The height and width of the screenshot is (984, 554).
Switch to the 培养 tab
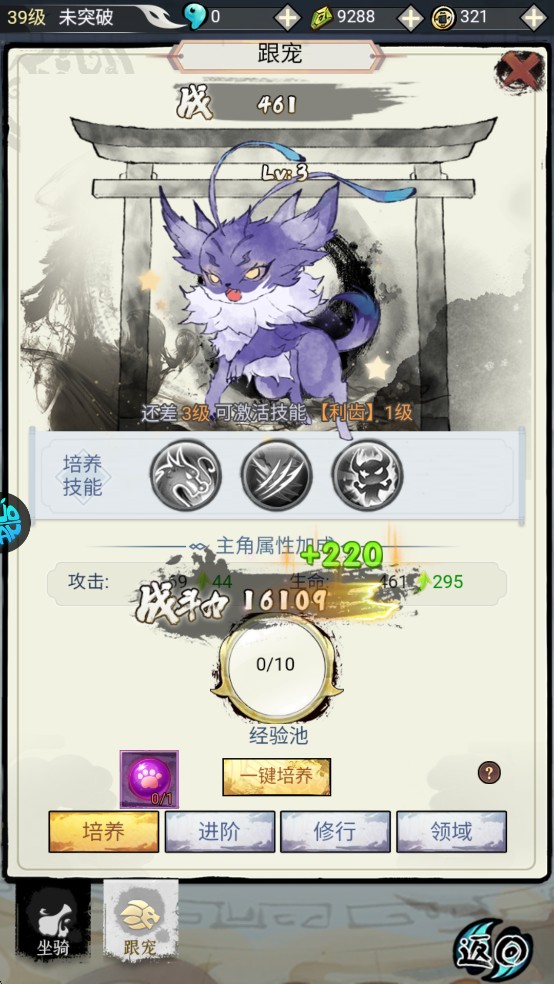click(x=104, y=832)
